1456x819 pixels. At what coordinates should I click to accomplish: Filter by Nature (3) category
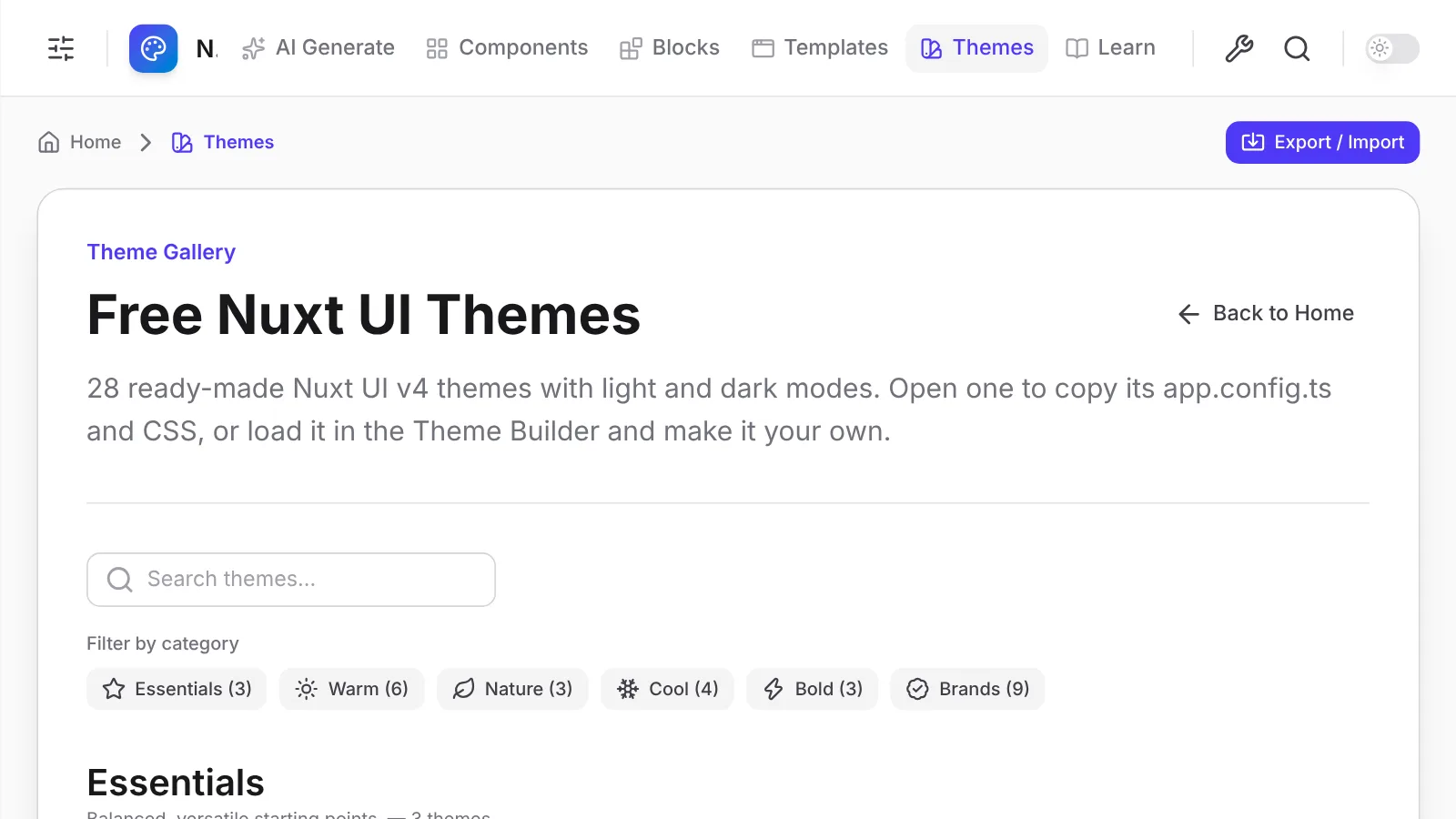[x=512, y=689]
